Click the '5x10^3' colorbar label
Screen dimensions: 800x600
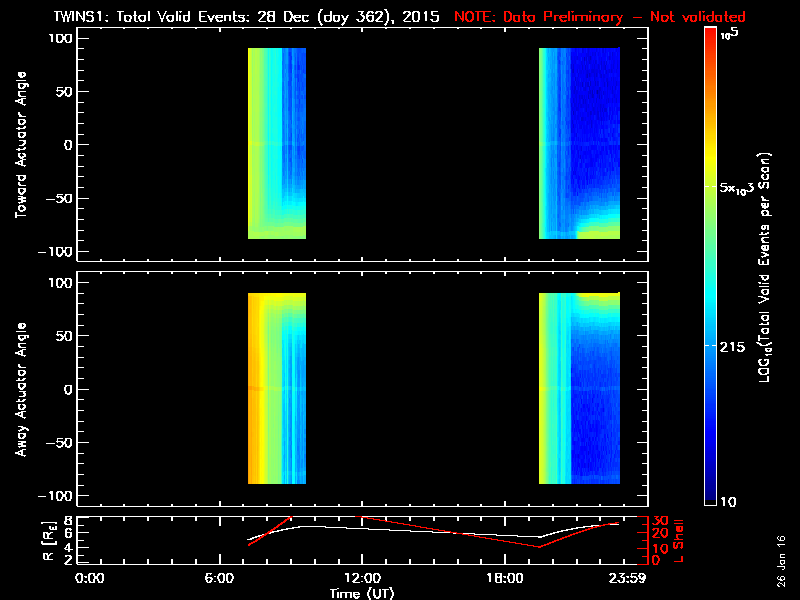736,188
